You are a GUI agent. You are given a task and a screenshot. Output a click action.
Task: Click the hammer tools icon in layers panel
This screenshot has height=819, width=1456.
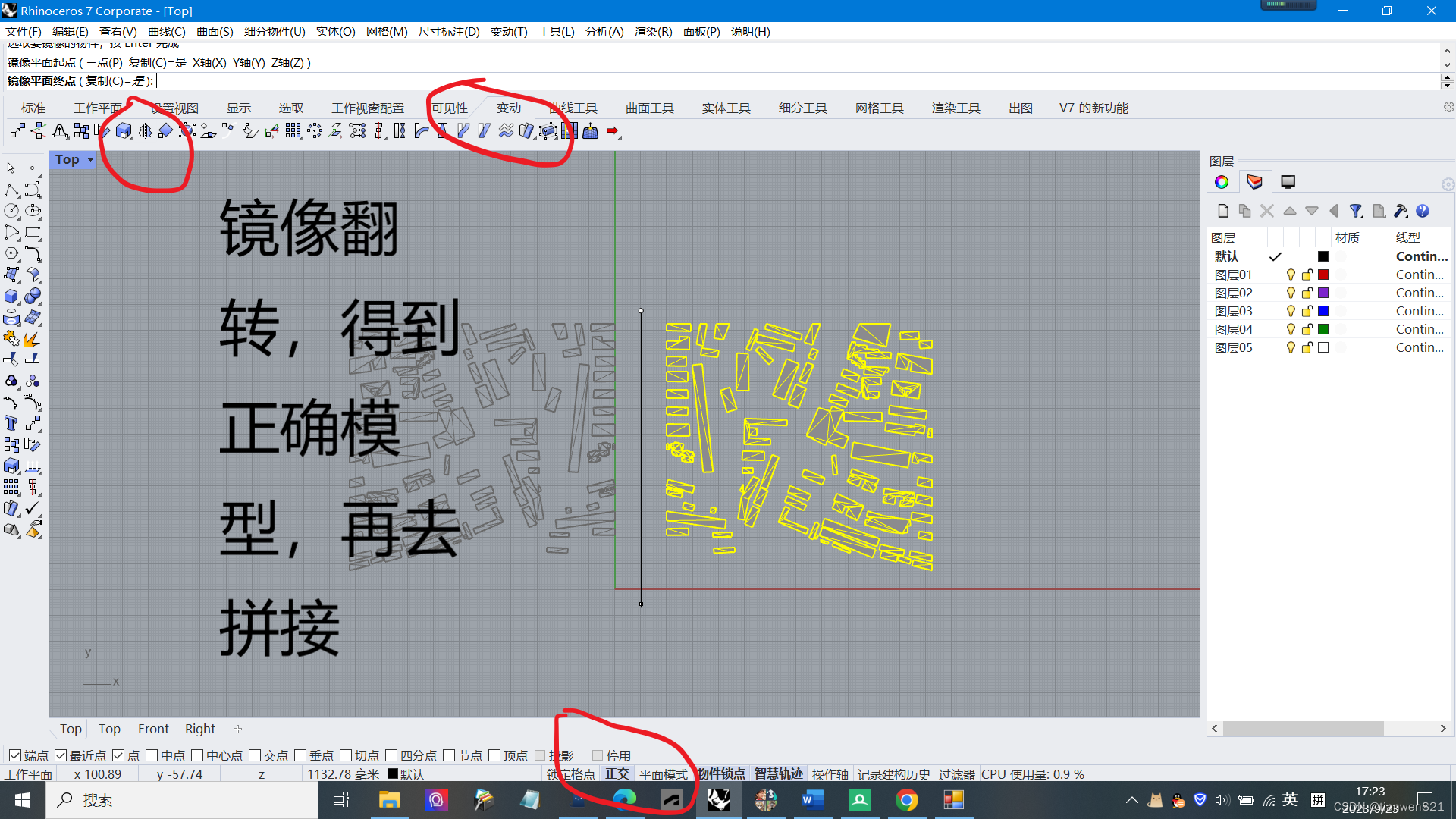pyautogui.click(x=1400, y=212)
